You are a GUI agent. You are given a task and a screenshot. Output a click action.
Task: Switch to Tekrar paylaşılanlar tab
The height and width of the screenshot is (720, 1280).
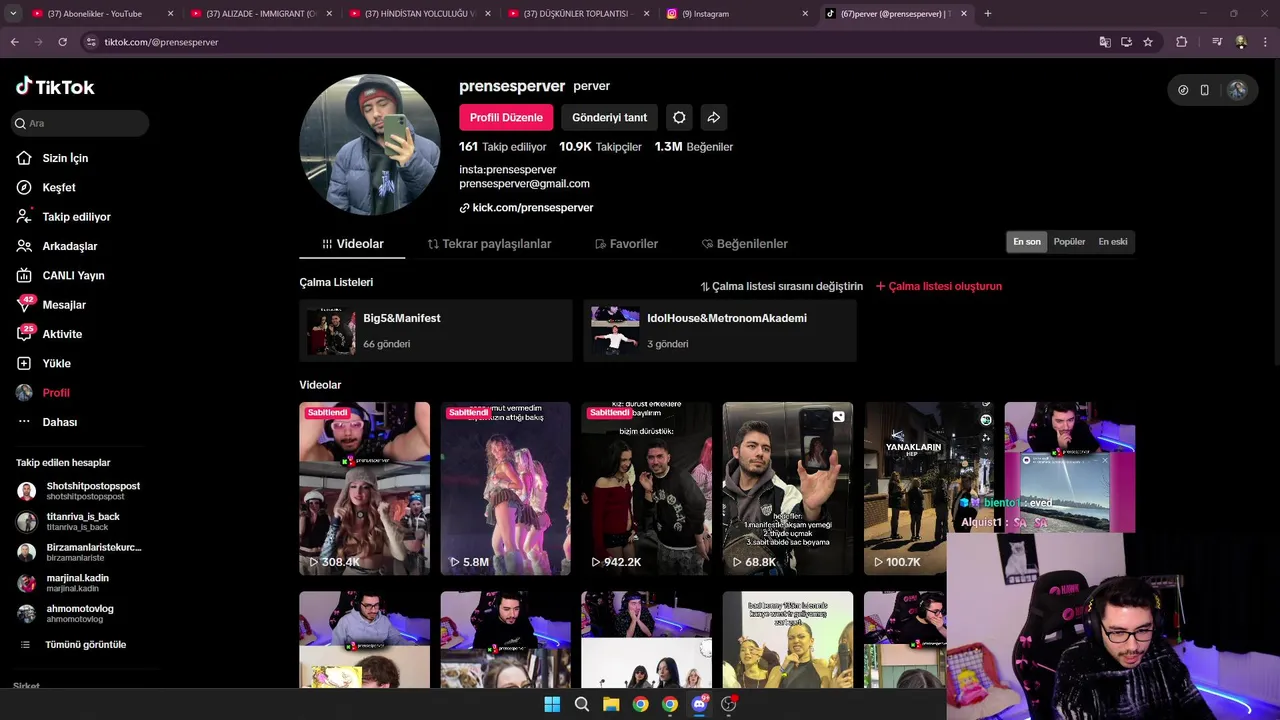pyautogui.click(x=489, y=244)
